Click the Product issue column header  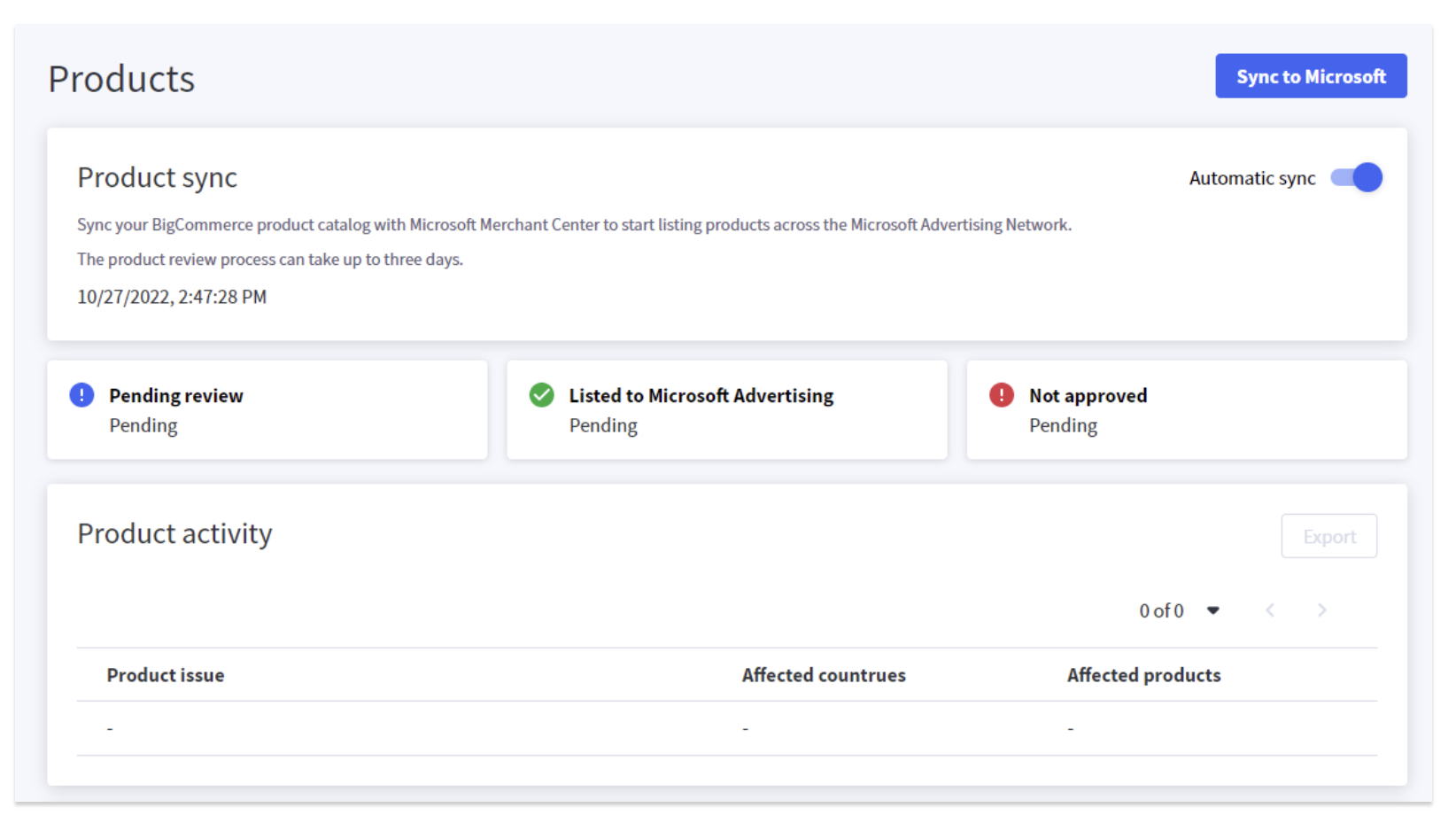pyautogui.click(x=166, y=675)
